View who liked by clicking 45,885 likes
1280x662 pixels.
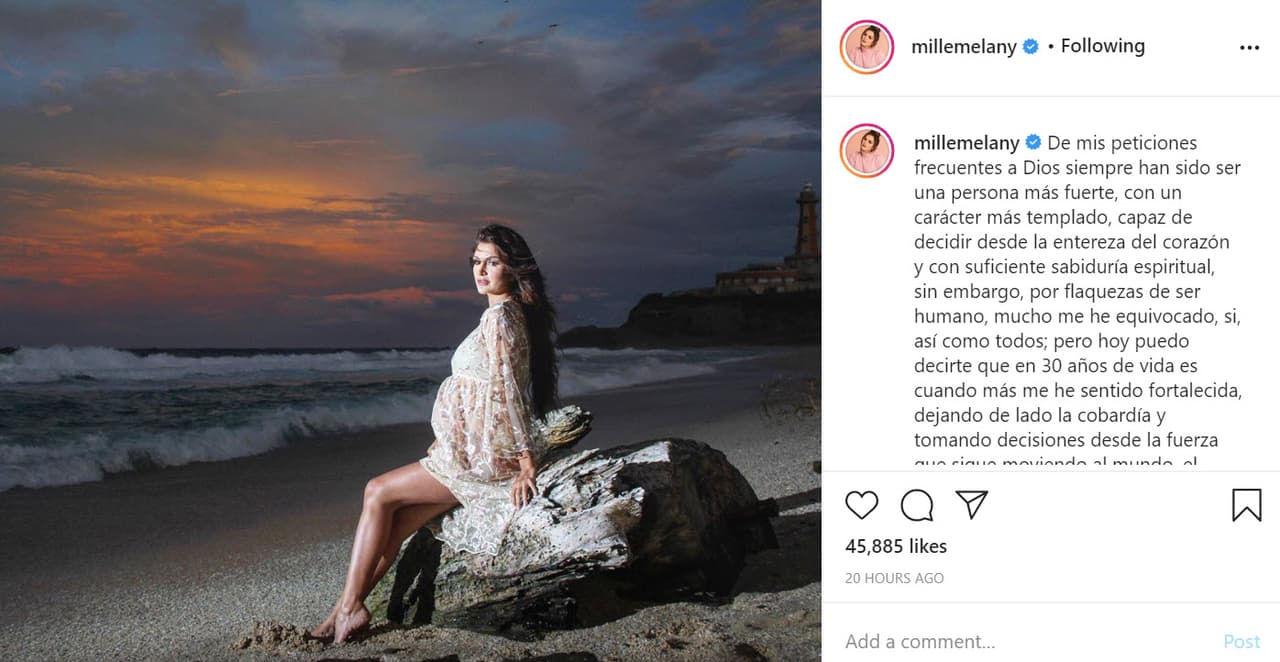pyautogui.click(x=896, y=546)
